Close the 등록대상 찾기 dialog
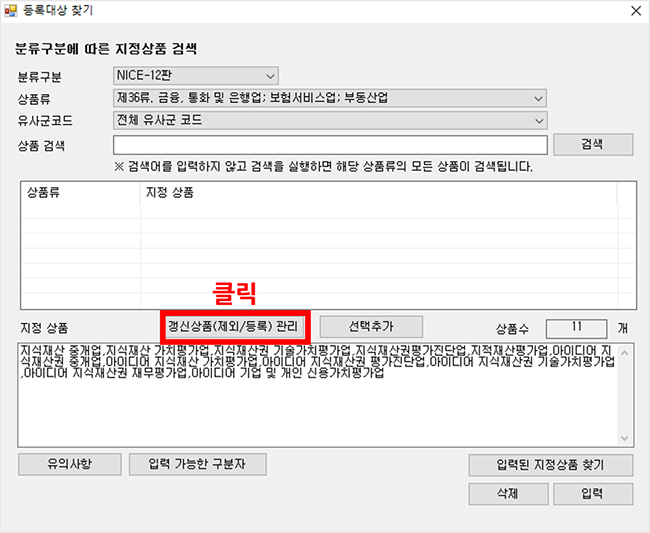This screenshot has width=650, height=533. tap(635, 11)
